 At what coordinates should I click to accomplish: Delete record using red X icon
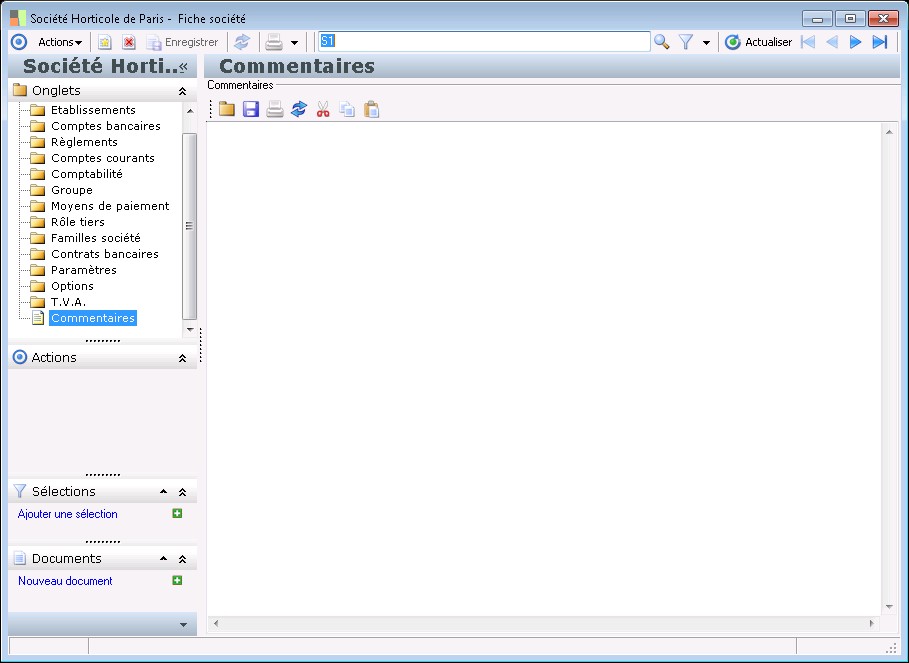tap(129, 42)
